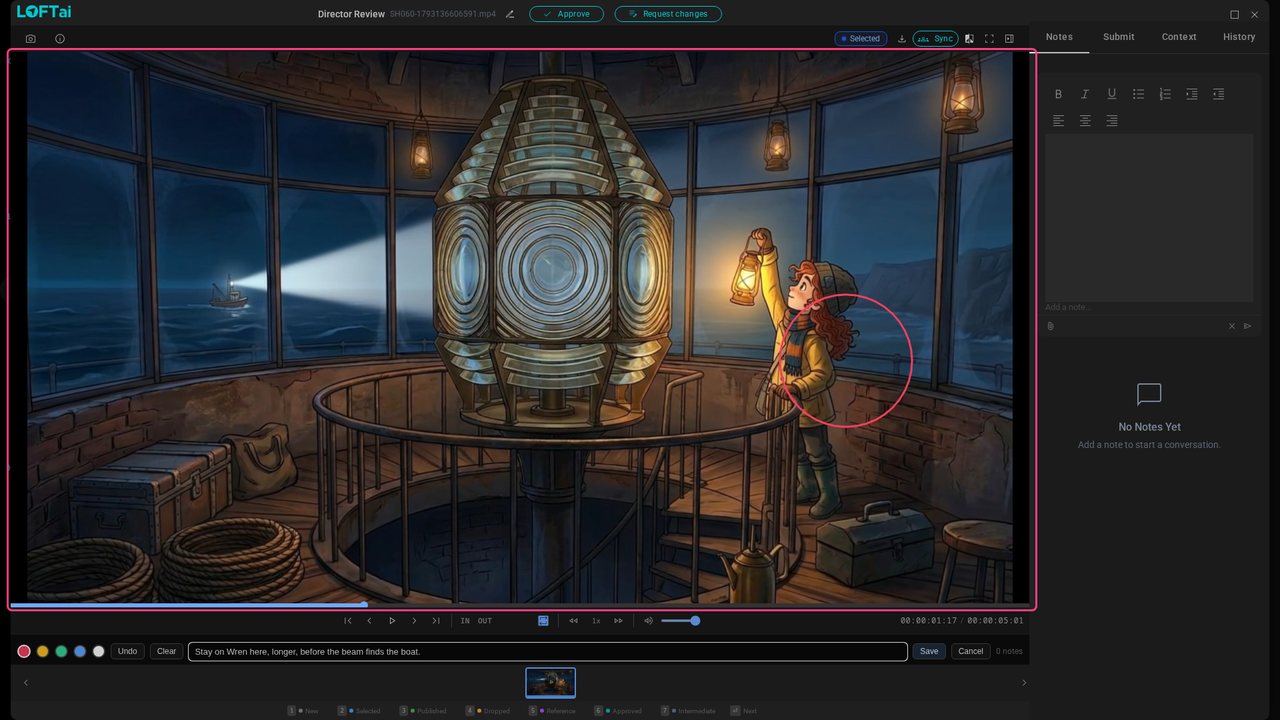Open the compare view icon
The image size is (1280, 720).
(x=969, y=39)
